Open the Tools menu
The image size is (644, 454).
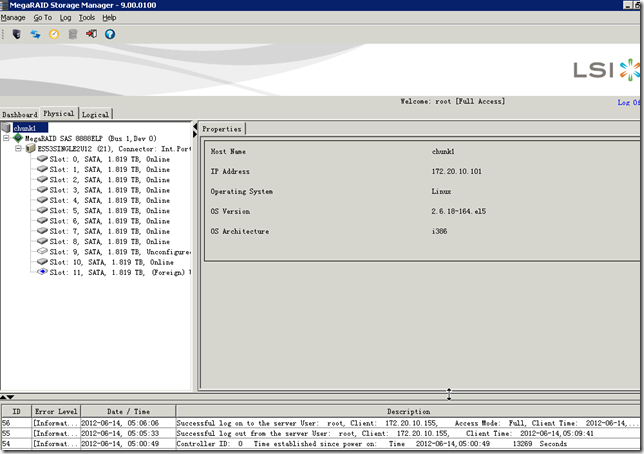pos(87,18)
